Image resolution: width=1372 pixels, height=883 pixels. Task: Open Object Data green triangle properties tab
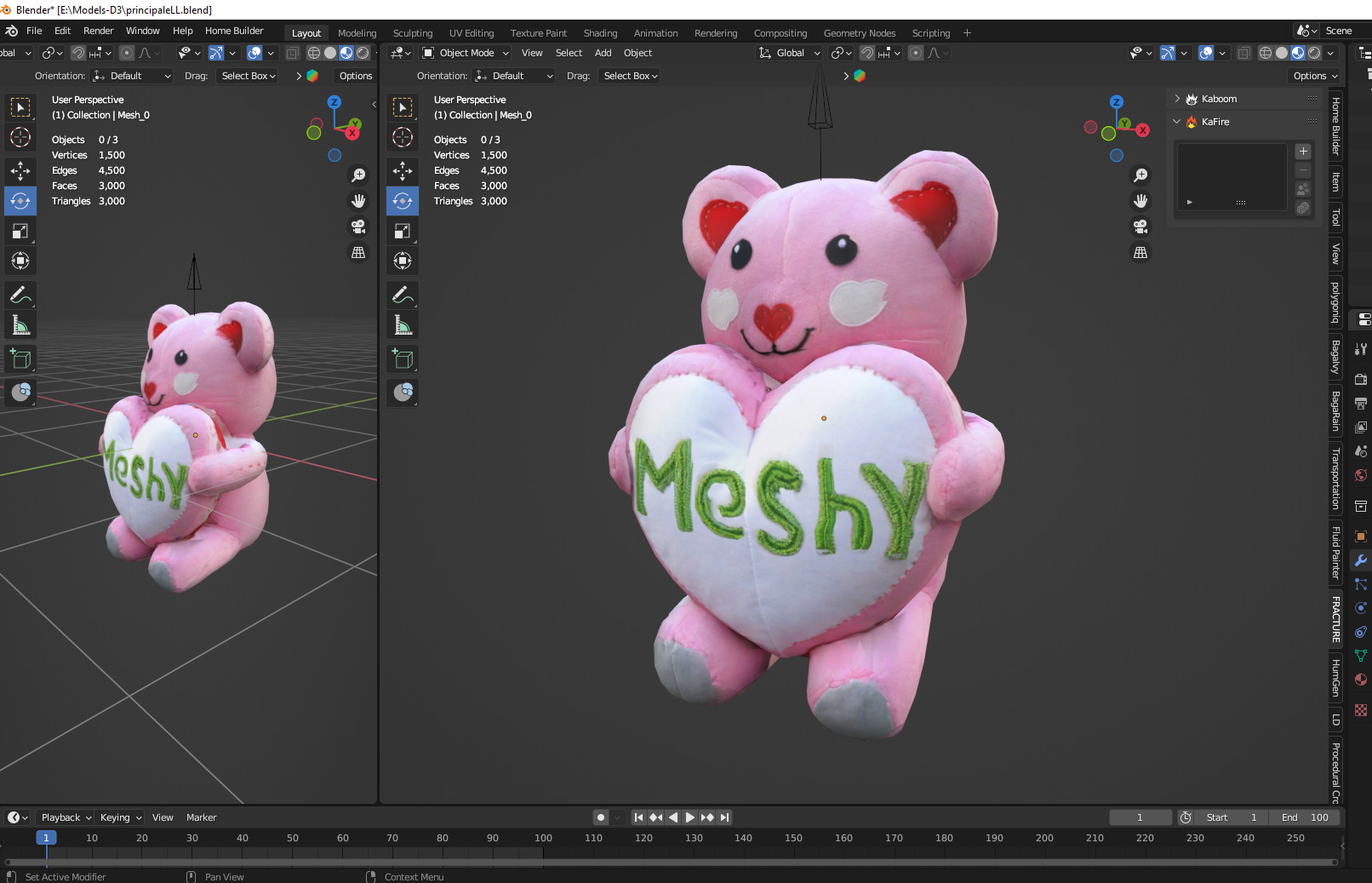pos(1361,656)
